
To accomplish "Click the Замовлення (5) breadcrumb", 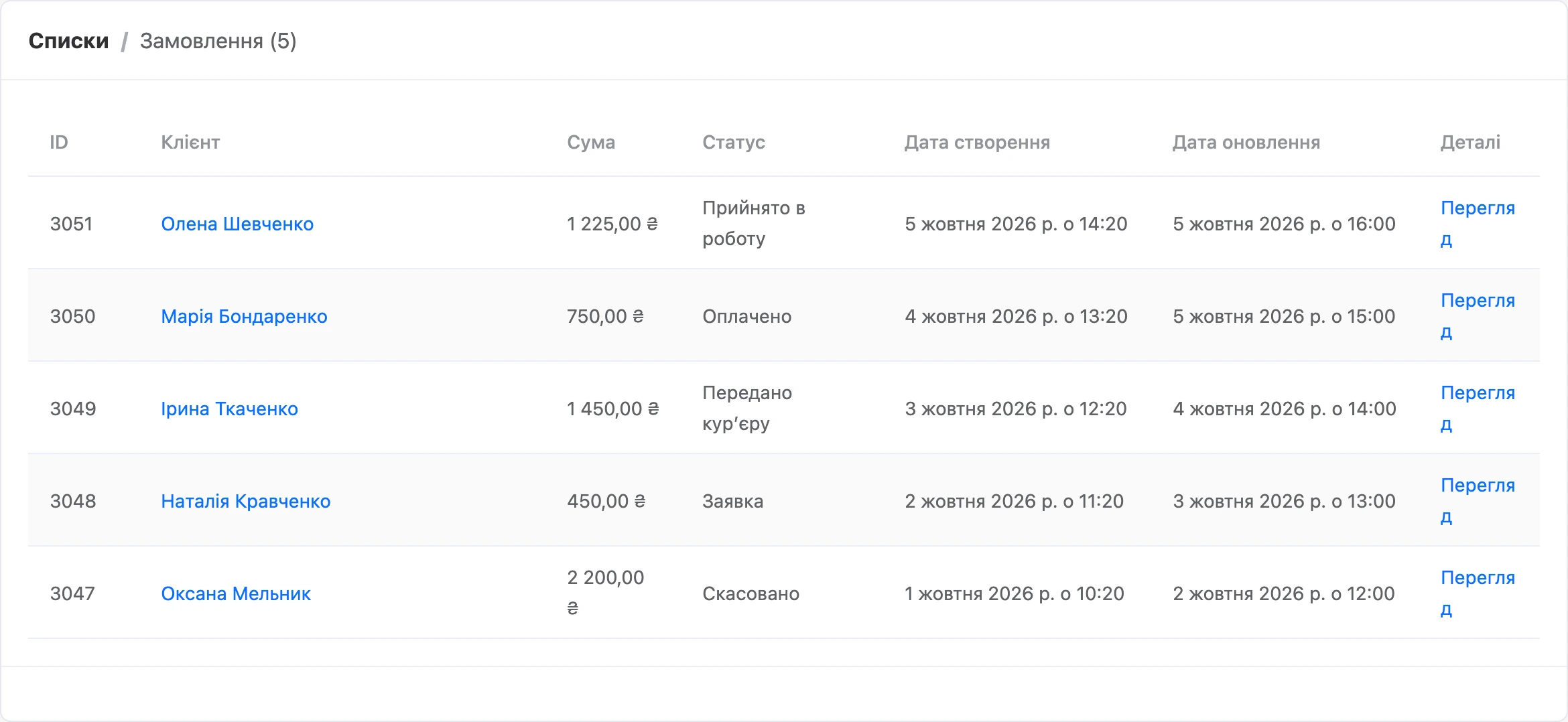I will 218,41.
